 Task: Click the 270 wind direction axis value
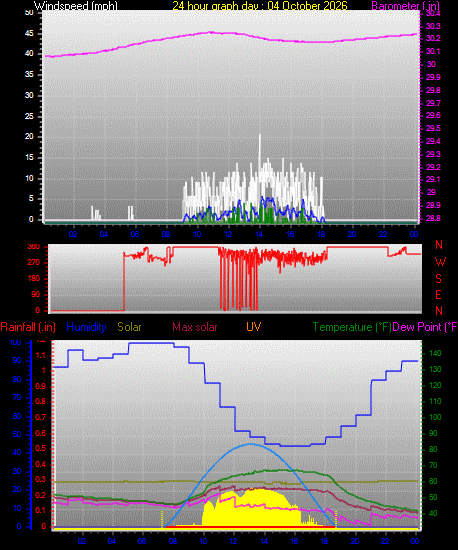pos(34,262)
